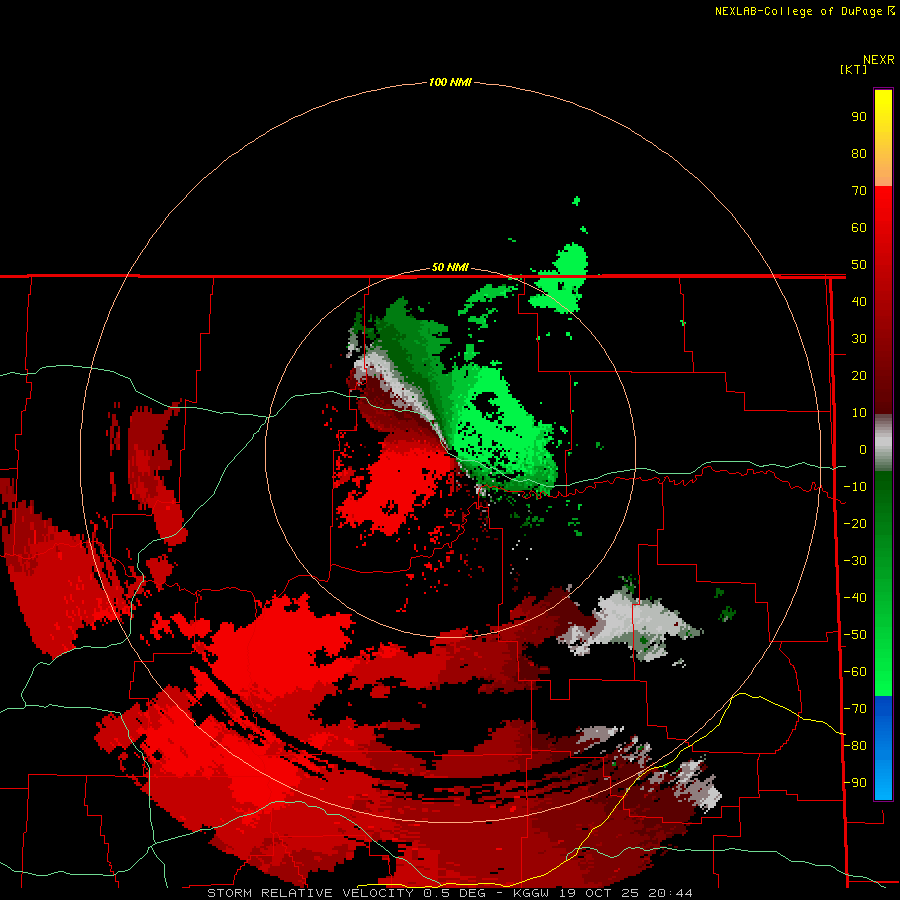The width and height of the screenshot is (900, 900).
Task: Click the -50 scale value
Action: pos(855,635)
